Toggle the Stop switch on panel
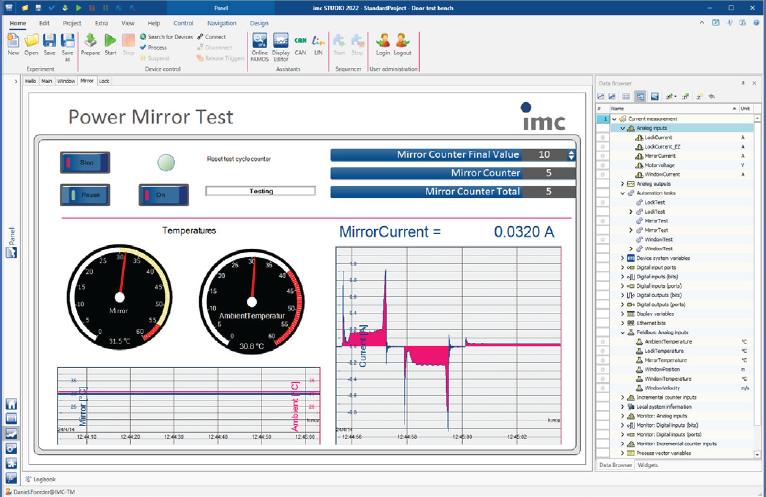766x497 pixels. click(85, 162)
